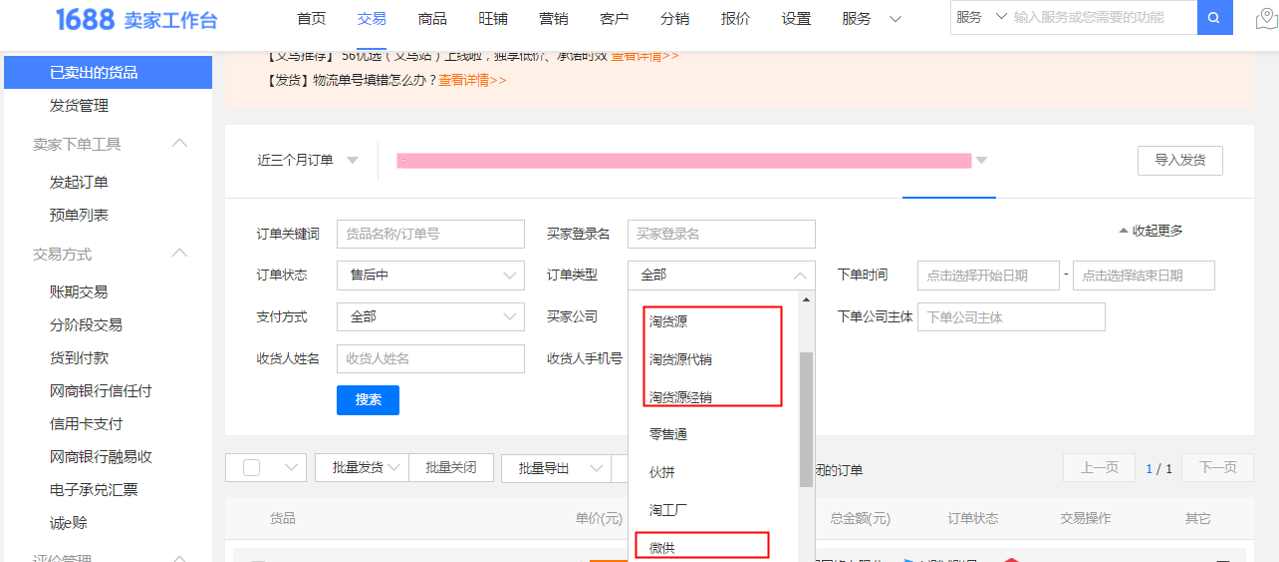The height and width of the screenshot is (562, 1279).
Task: Open the 交易 navigation tab
Action: point(372,19)
